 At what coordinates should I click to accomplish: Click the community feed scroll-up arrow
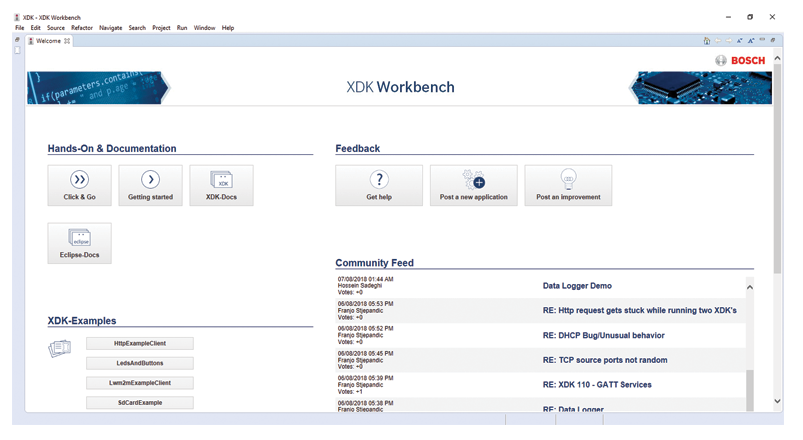[750, 287]
